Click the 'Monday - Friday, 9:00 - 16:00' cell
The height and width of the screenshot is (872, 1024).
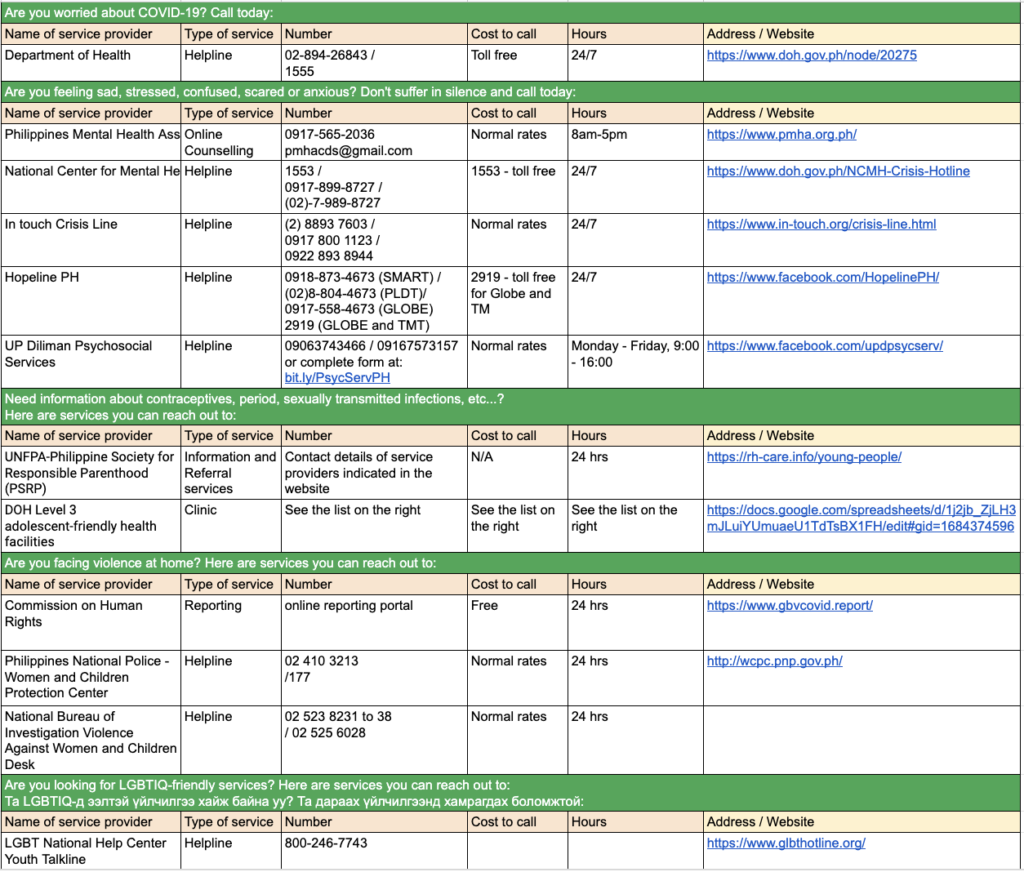coord(635,361)
